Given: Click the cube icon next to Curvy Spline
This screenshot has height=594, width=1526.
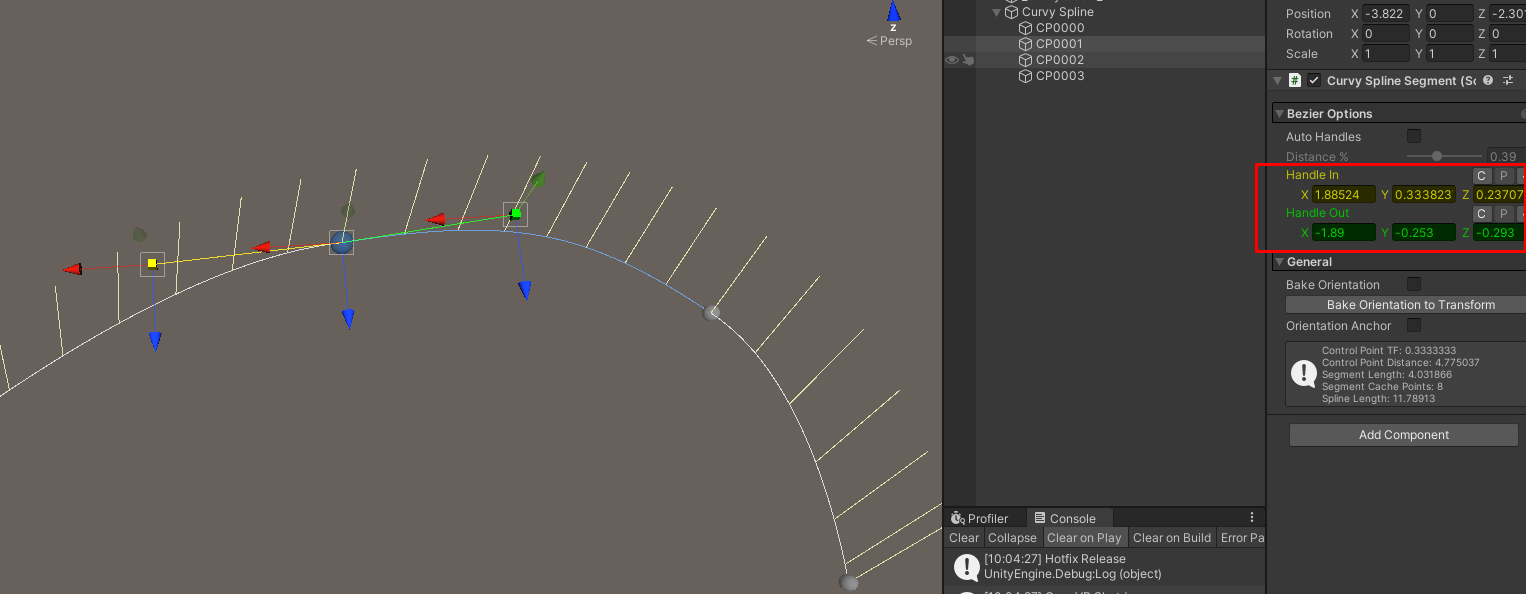Looking at the screenshot, I should (x=1009, y=11).
